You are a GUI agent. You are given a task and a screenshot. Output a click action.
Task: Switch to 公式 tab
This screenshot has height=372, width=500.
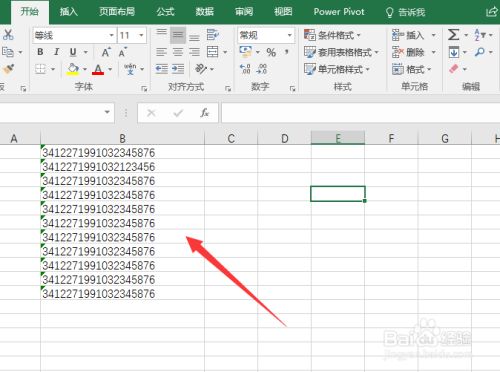tap(165, 12)
